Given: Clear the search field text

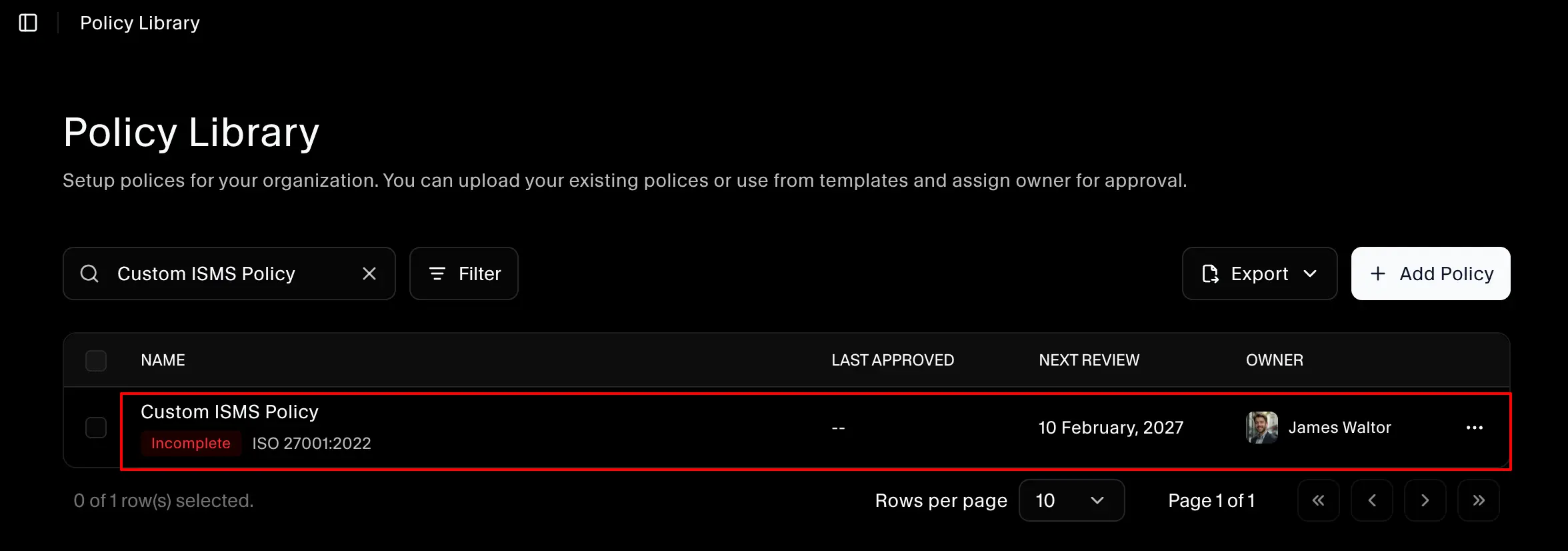Looking at the screenshot, I should click(x=369, y=273).
